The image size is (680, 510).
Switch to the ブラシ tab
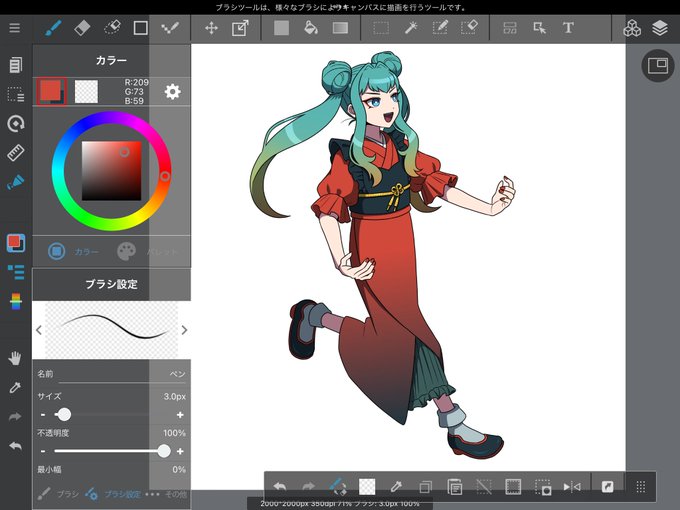click(x=57, y=494)
